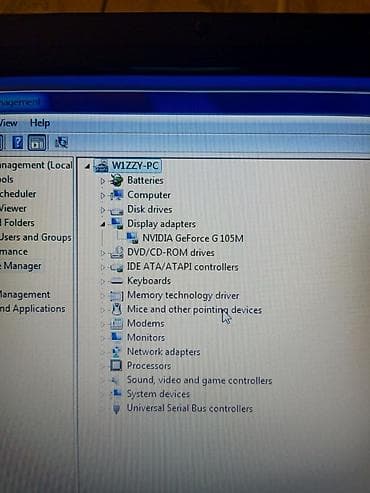This screenshot has height=493, width=370.
Task: Click the blue Help question mark toolbar icon
Action: (18, 143)
